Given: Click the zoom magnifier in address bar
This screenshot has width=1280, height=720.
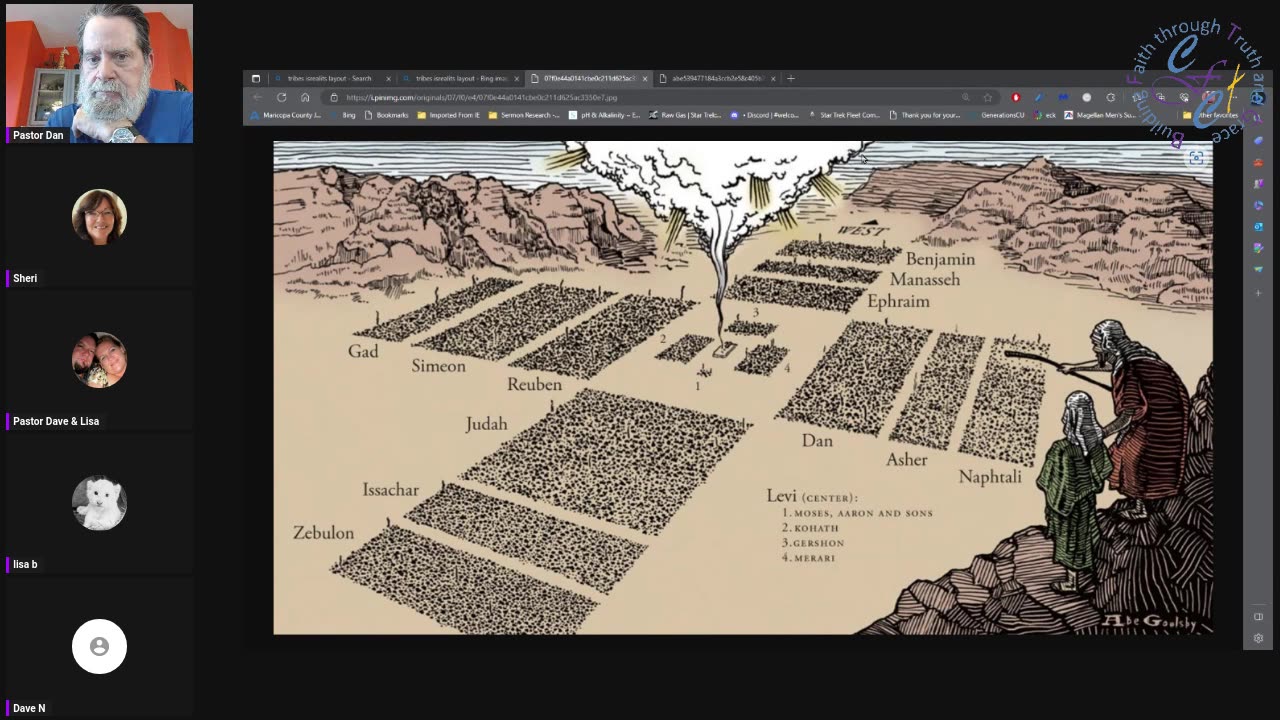Looking at the screenshot, I should [965, 97].
